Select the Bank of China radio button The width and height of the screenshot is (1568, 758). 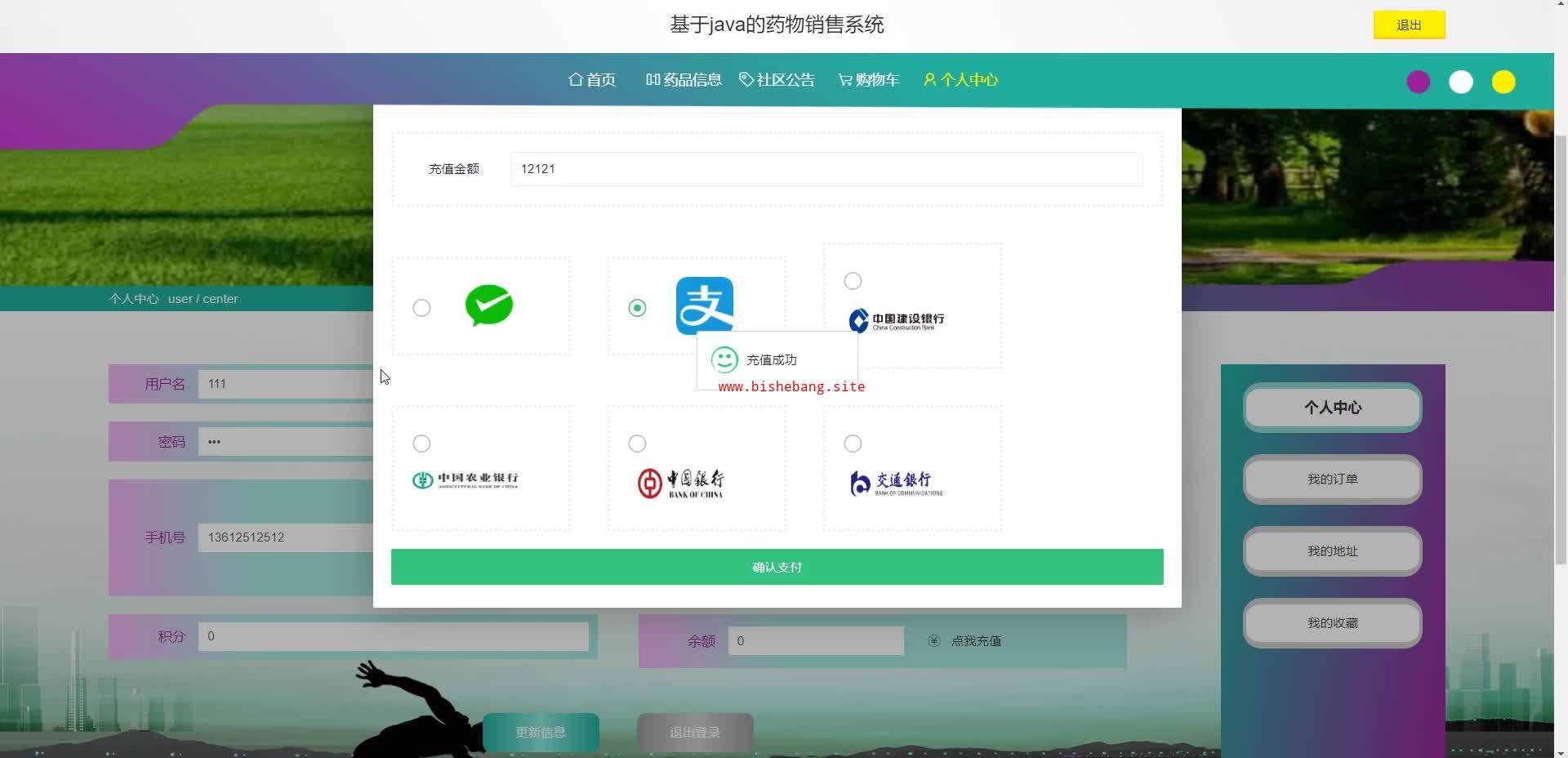pyautogui.click(x=637, y=444)
